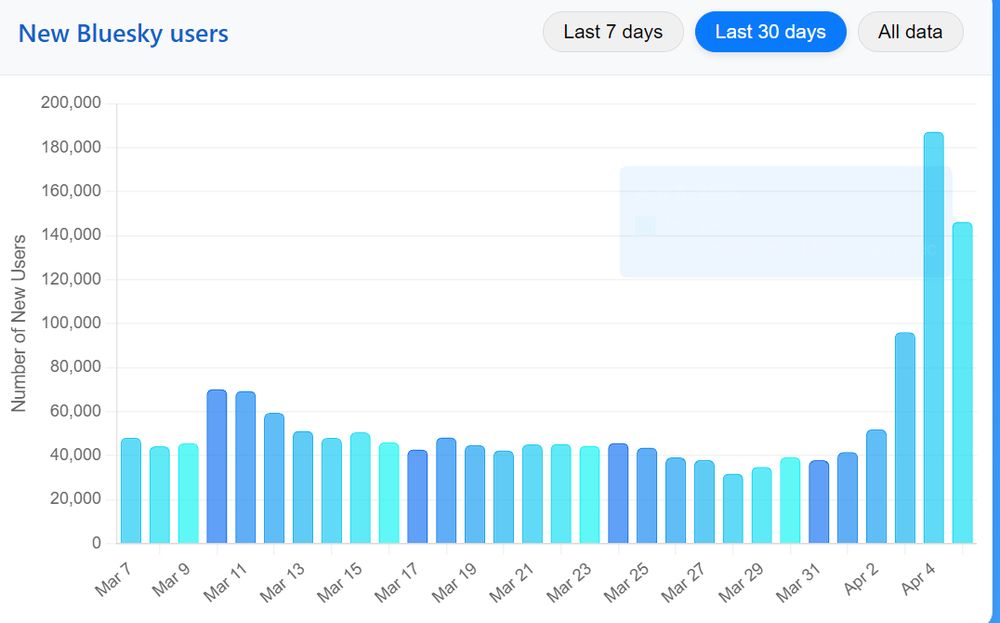Click the Apr 2 x-axis label
The height and width of the screenshot is (623, 1000).
coord(862,579)
